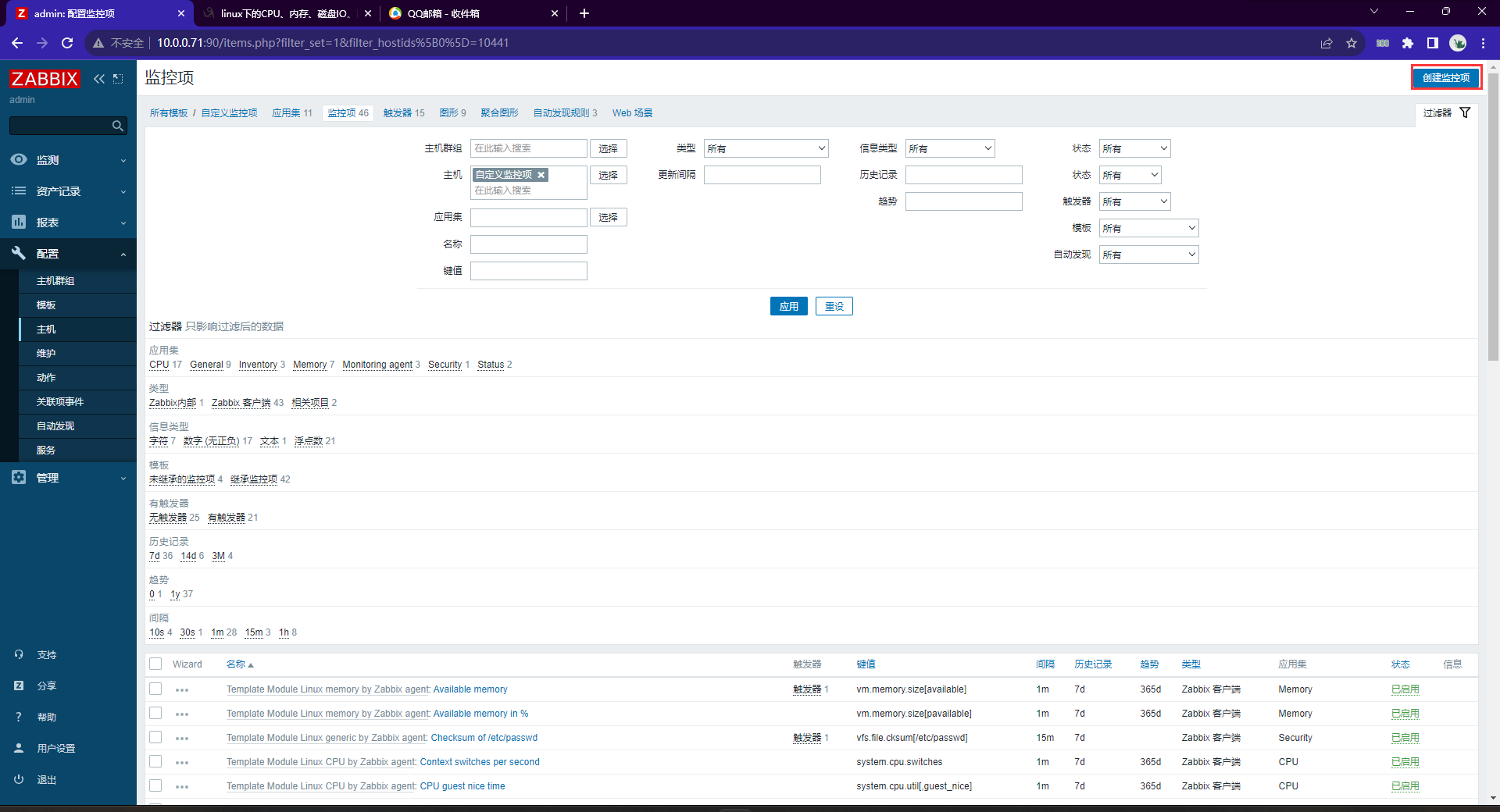Open browser extensions puzzle icon
The height and width of the screenshot is (812, 1500).
(x=1408, y=43)
